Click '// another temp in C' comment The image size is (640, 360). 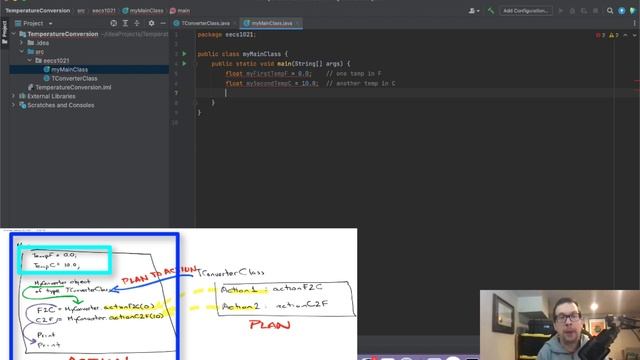360,83
